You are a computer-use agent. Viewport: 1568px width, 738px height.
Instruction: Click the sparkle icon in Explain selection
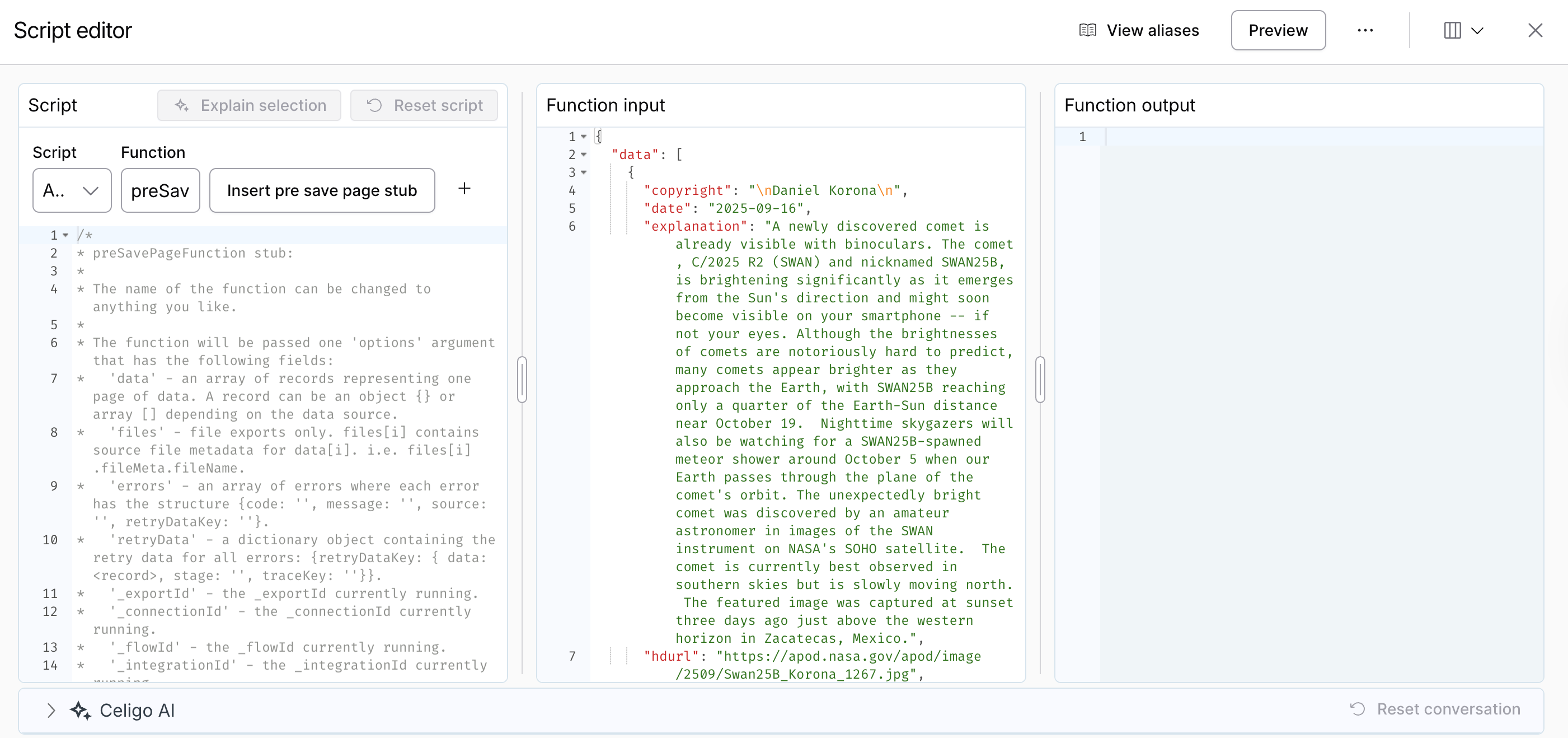[181, 105]
